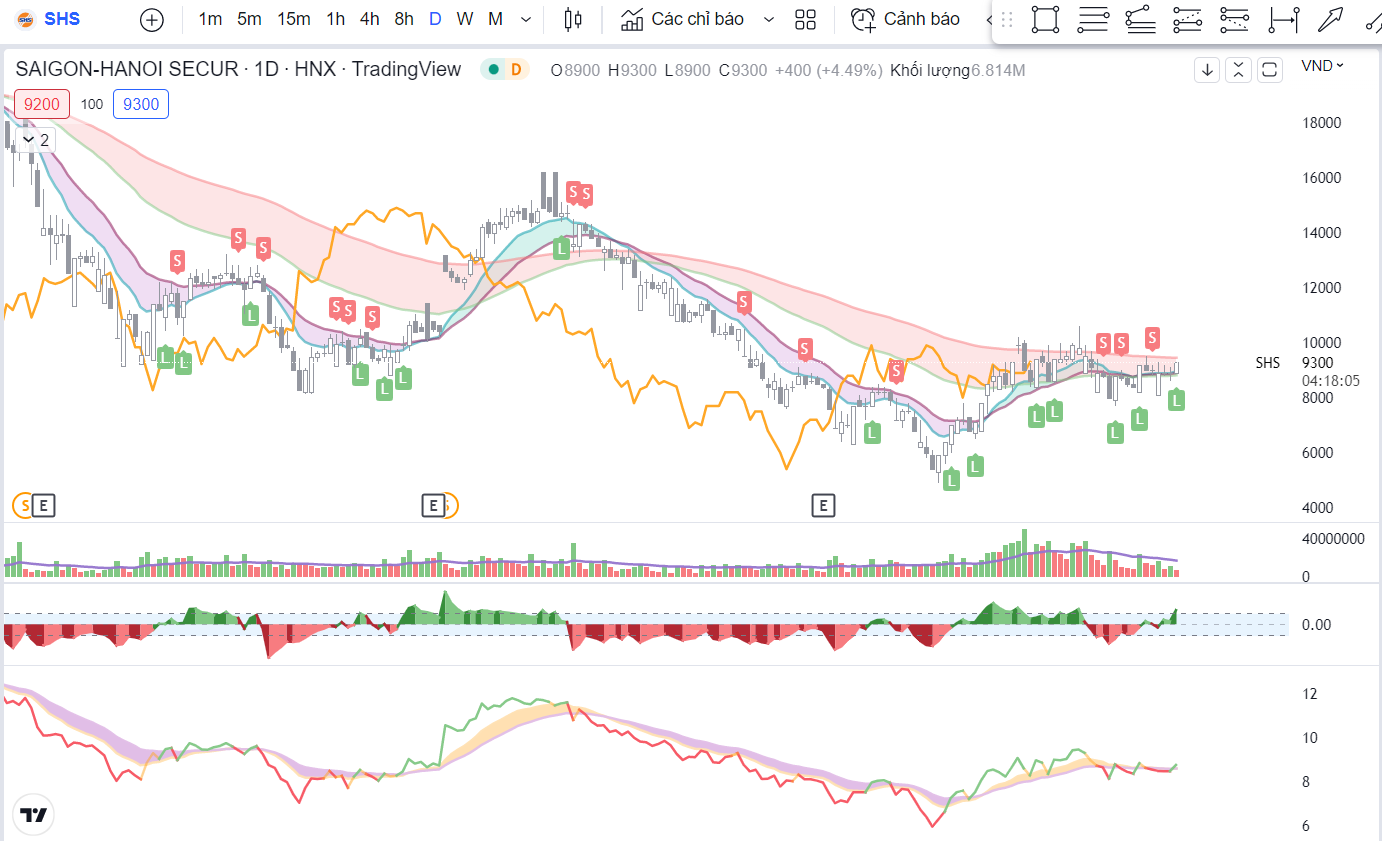Expand the indicator legend arrow labeled 2
1382x841 pixels.
36,140
